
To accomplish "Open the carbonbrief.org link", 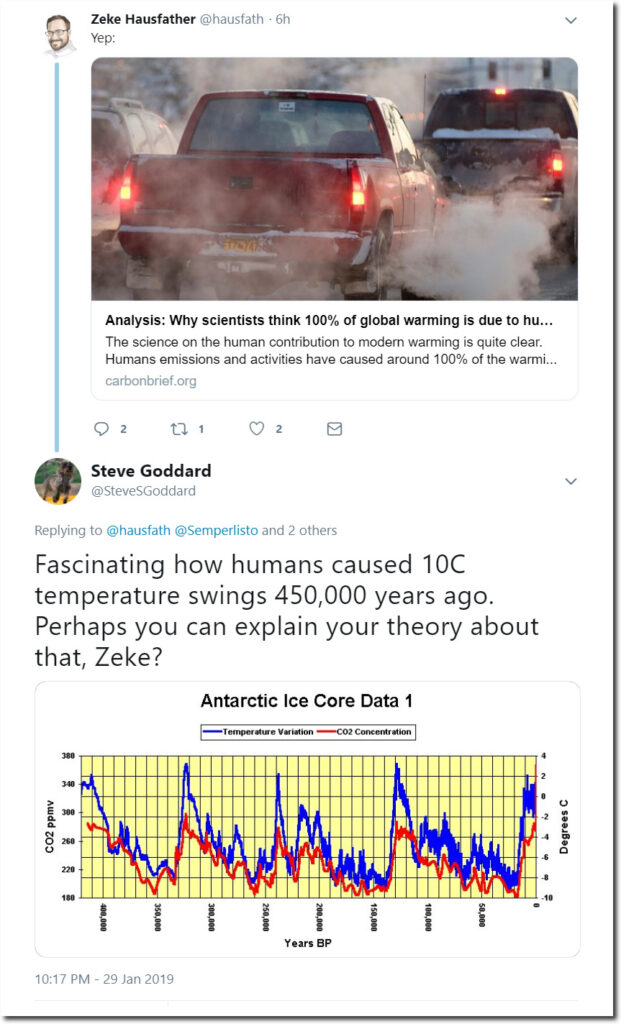I will [151, 381].
